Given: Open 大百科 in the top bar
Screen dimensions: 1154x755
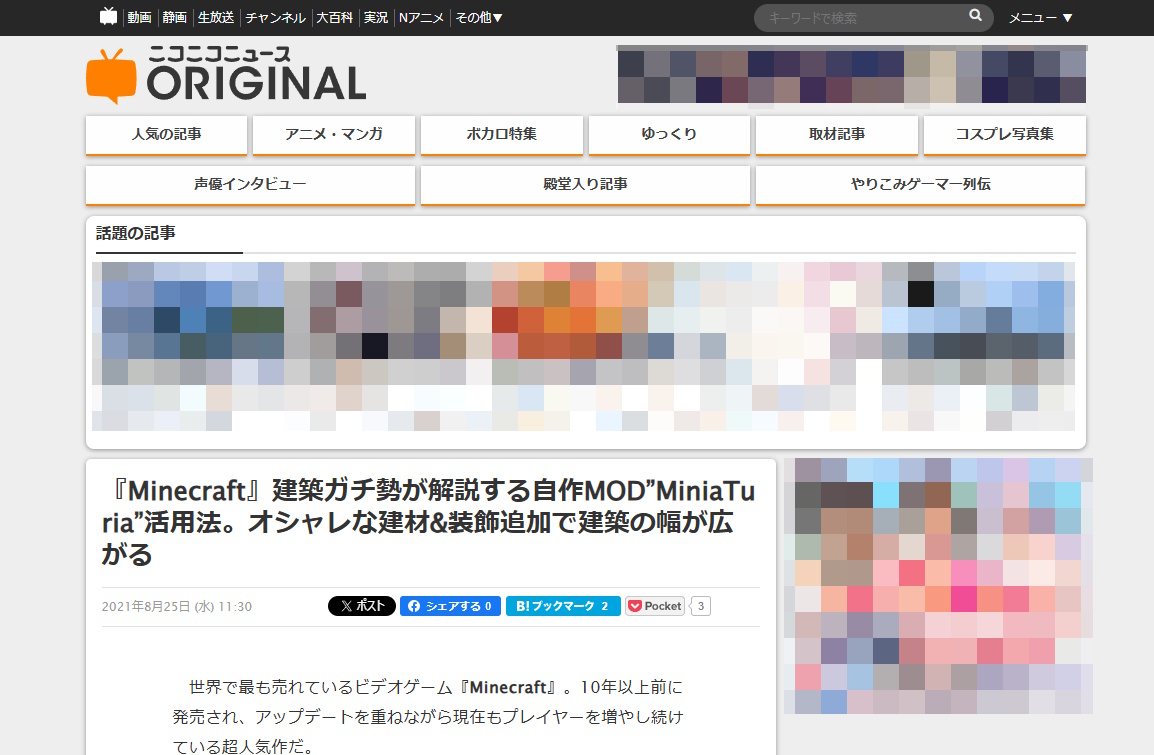Looking at the screenshot, I should point(334,18).
